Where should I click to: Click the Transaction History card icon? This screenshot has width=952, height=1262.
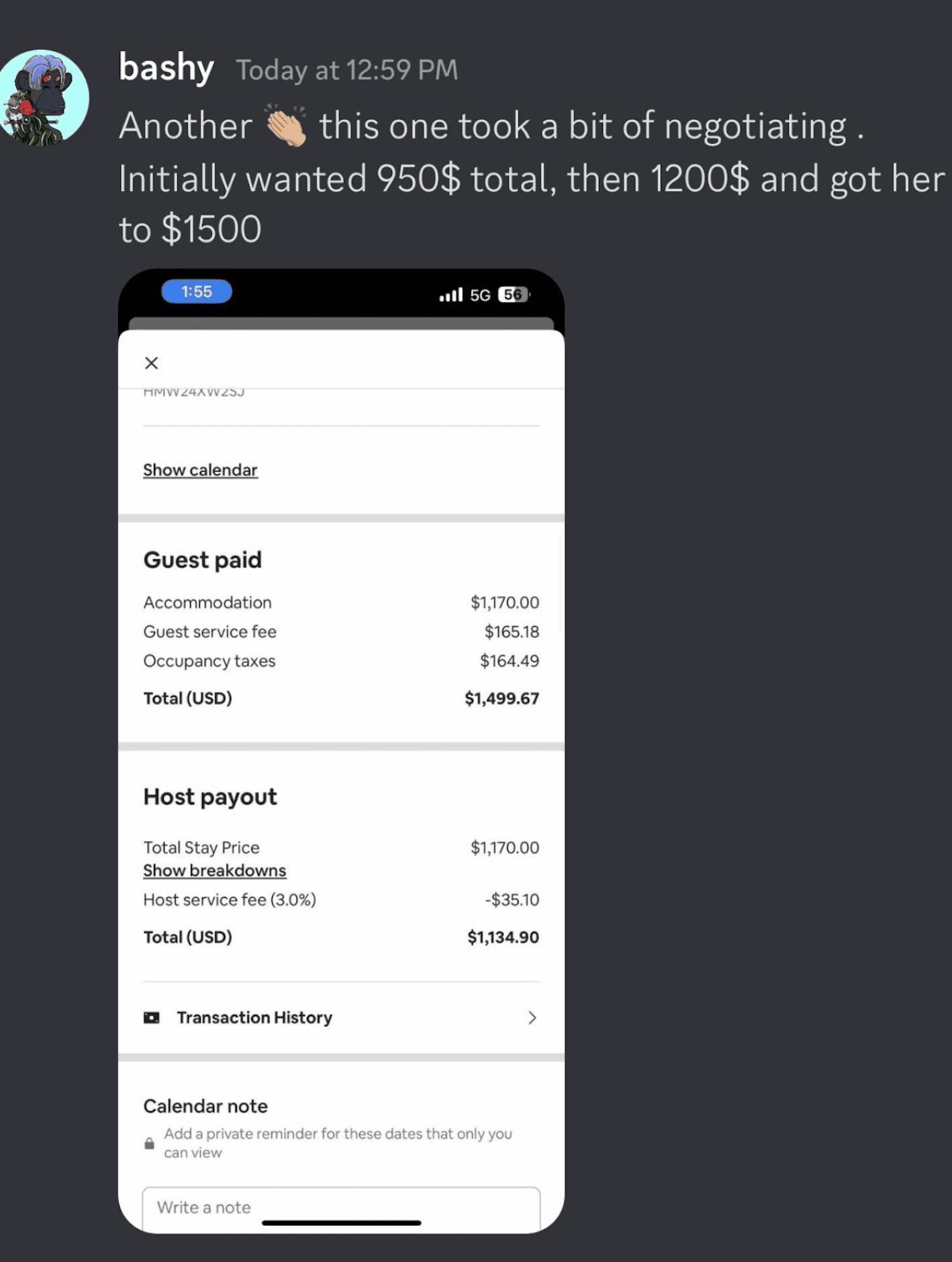(152, 1018)
